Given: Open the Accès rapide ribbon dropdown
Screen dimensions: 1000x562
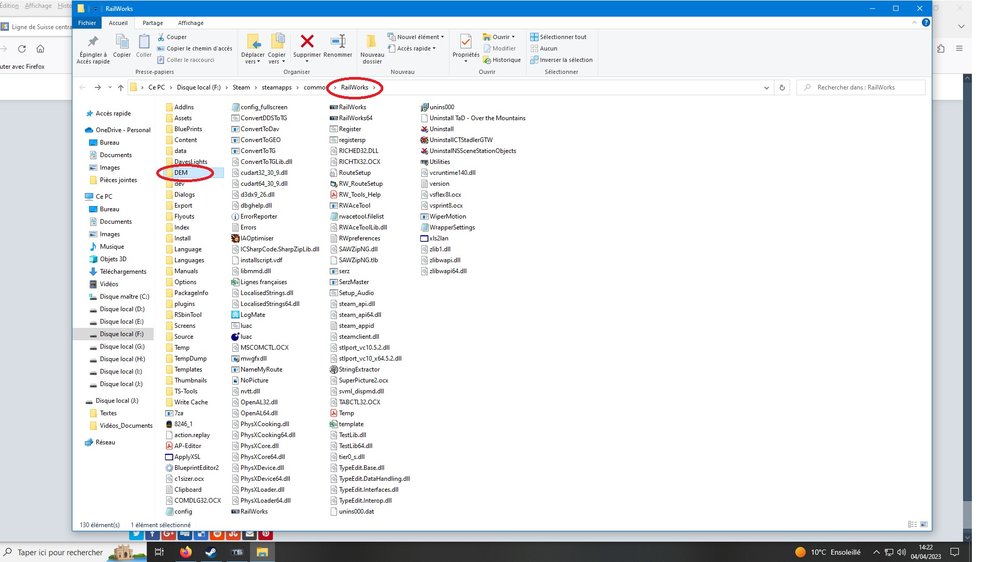Looking at the screenshot, I should pyautogui.click(x=412, y=48).
